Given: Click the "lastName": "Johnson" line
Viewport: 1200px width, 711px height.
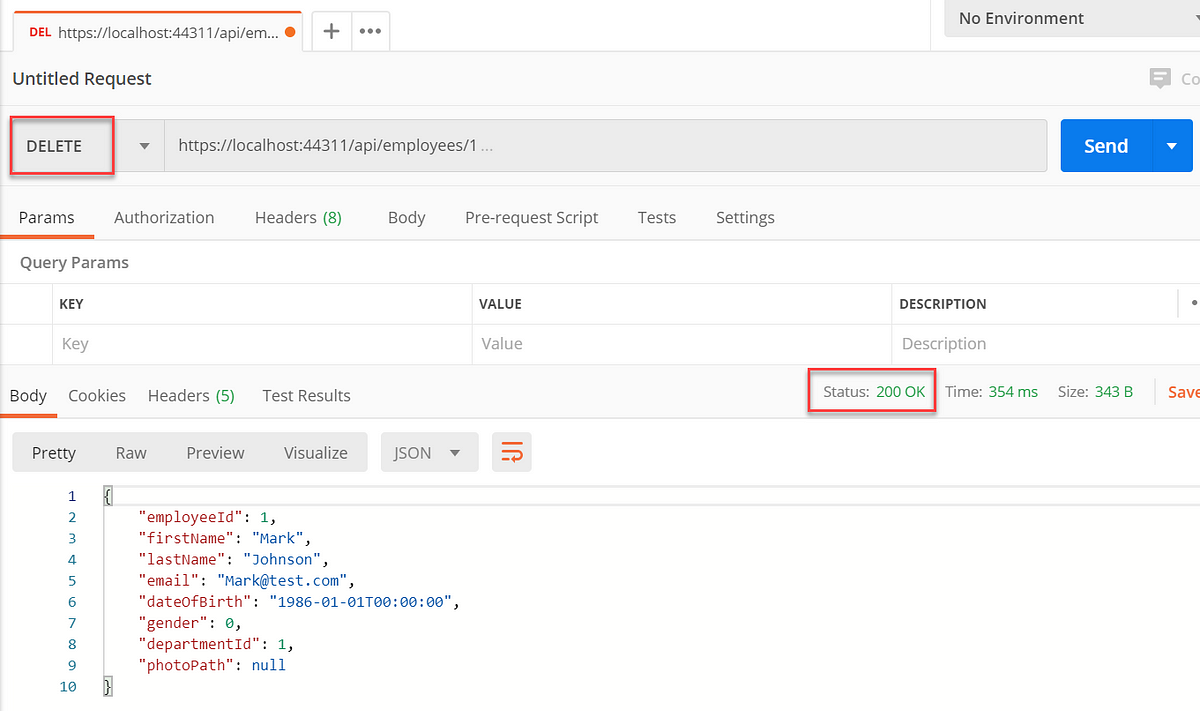Looking at the screenshot, I should (x=234, y=559).
